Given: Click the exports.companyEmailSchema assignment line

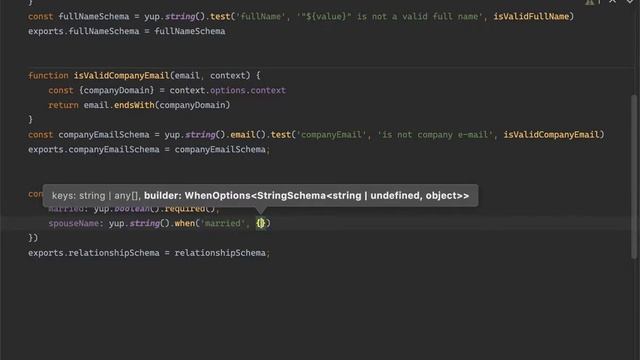Looking at the screenshot, I should [149, 149].
